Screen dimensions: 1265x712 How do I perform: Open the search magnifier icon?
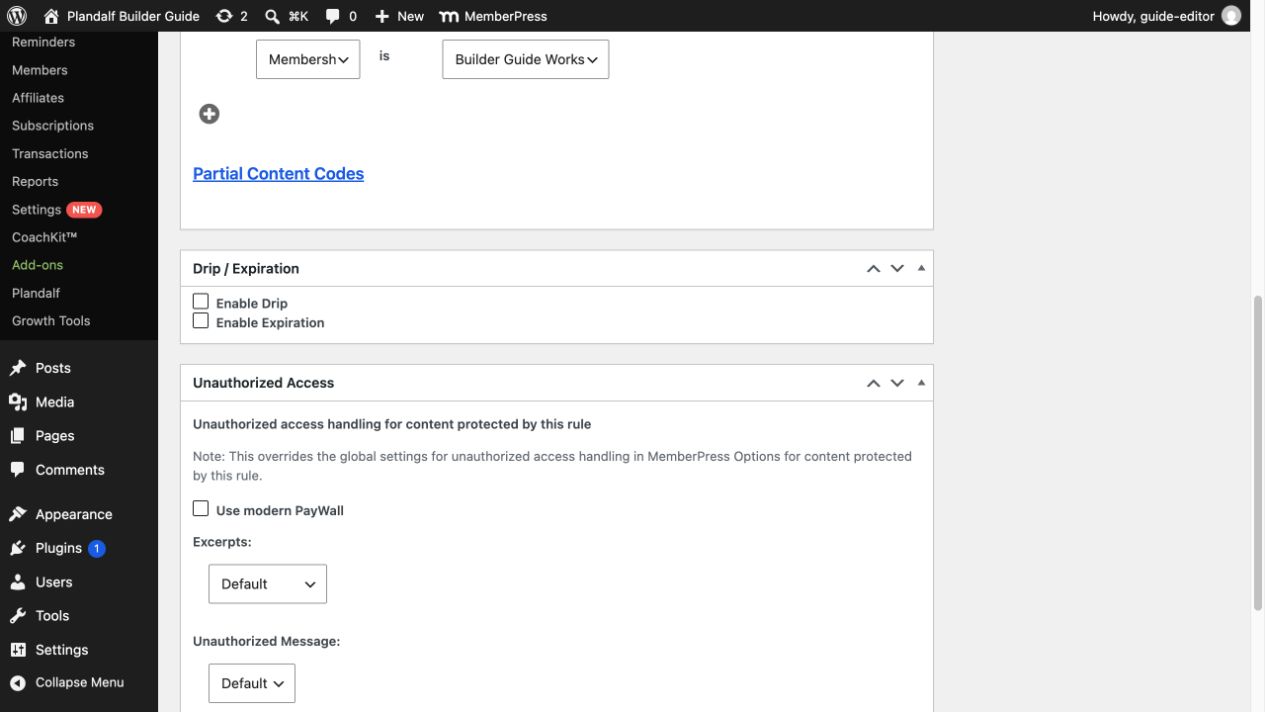coord(272,16)
